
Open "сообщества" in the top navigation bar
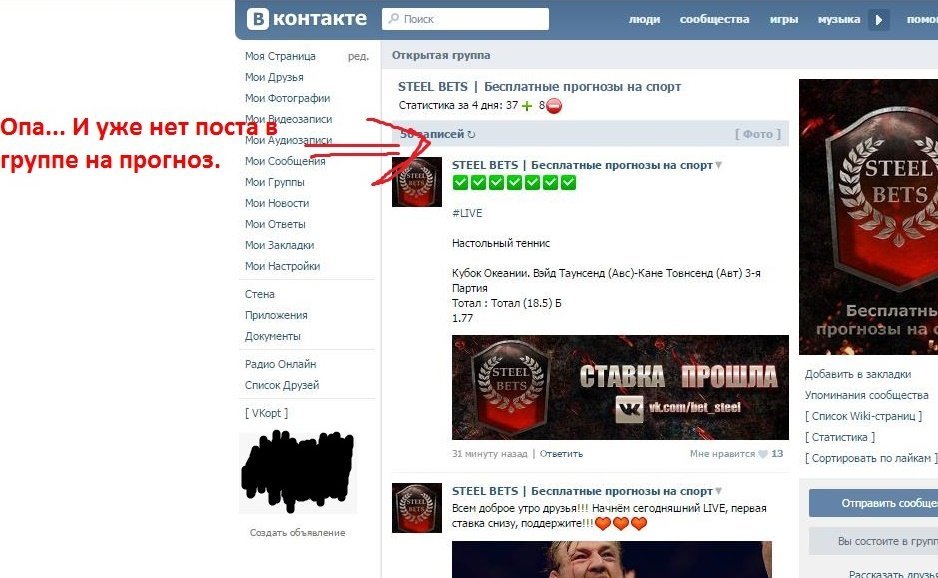coord(714,19)
